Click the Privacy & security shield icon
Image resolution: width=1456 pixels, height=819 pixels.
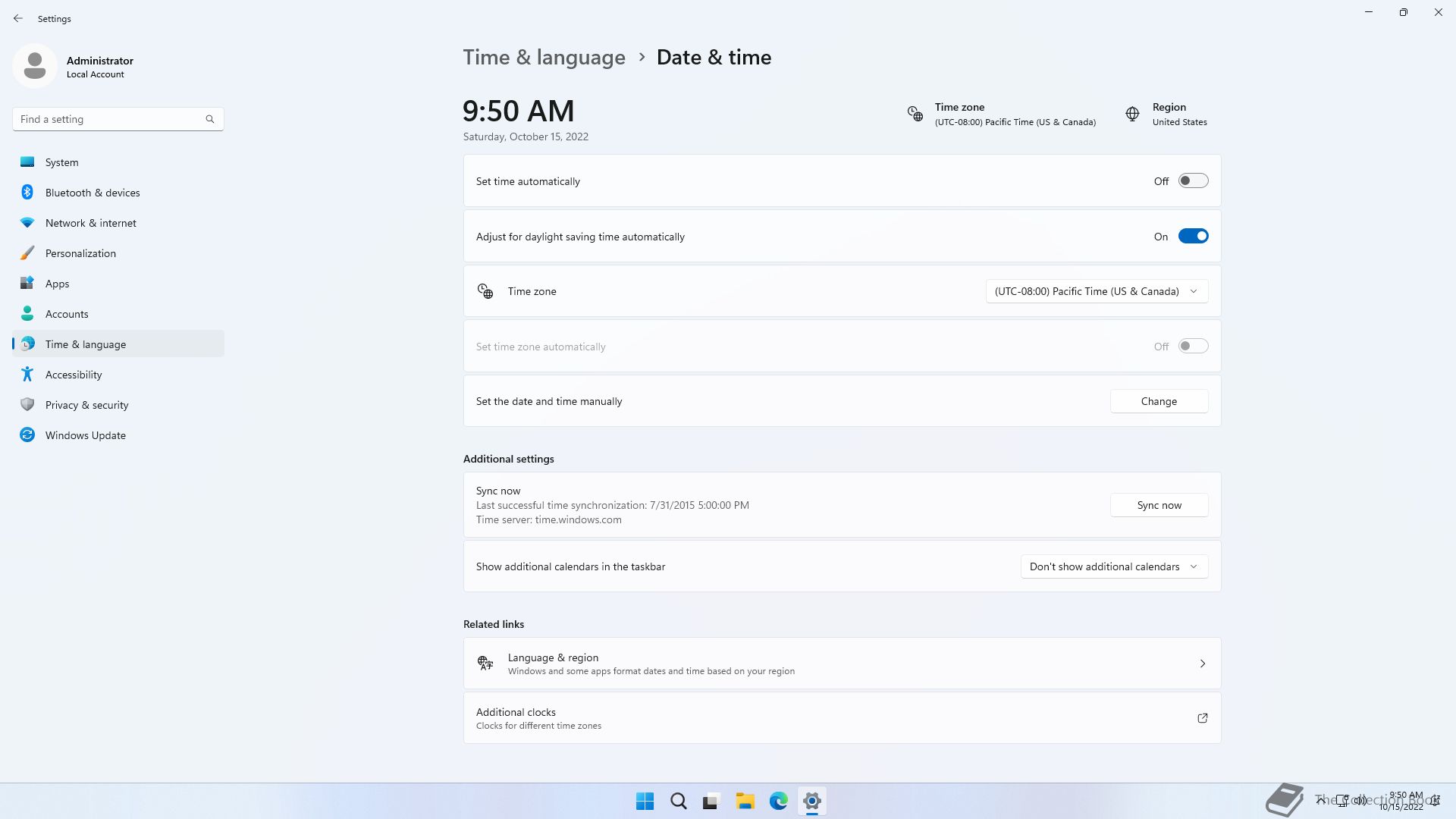coord(27,405)
